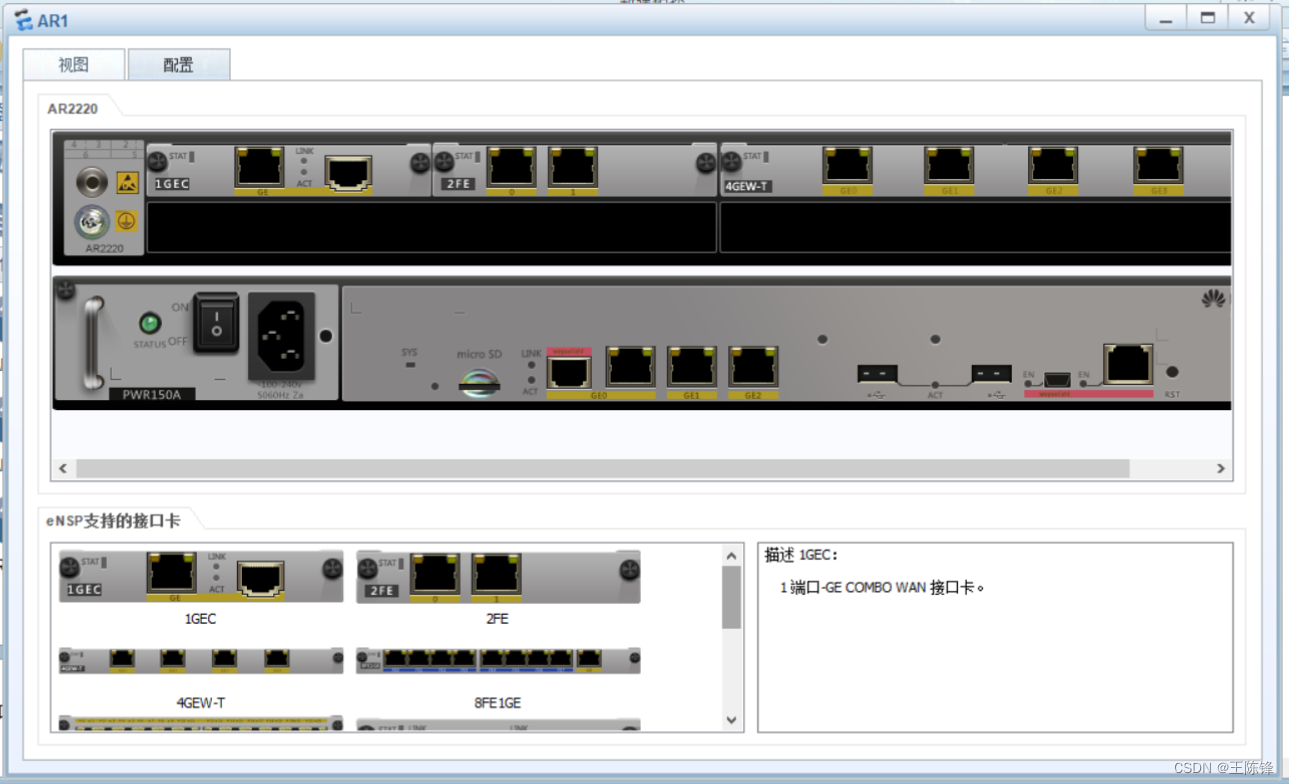This screenshot has width=1289, height=784.
Task: Click GE3 port on the installed 4GEW-T card
Action: pyautogui.click(x=1158, y=165)
